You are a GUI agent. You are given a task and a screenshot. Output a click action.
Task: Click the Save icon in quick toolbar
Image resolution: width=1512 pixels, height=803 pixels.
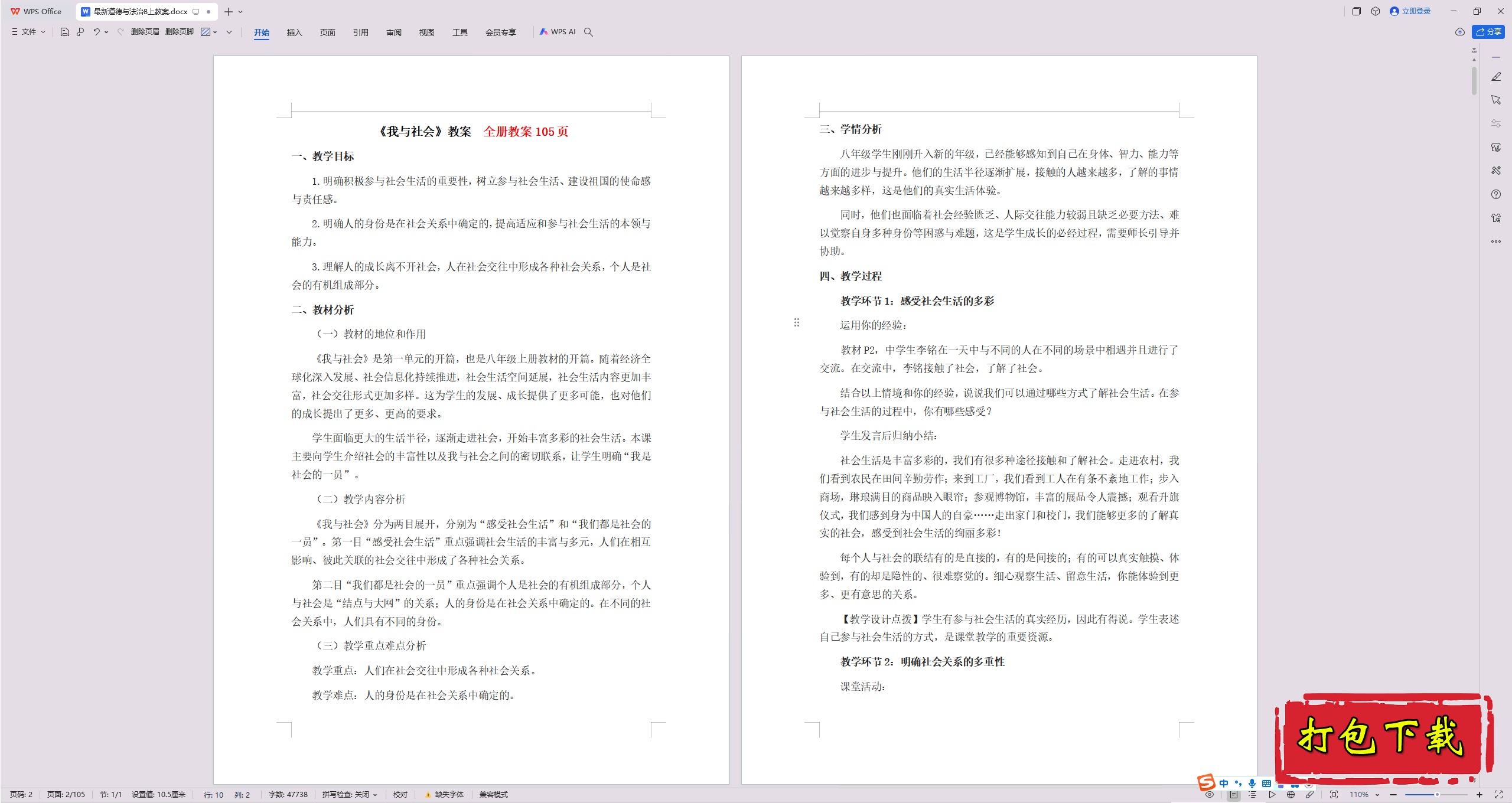pos(65,32)
